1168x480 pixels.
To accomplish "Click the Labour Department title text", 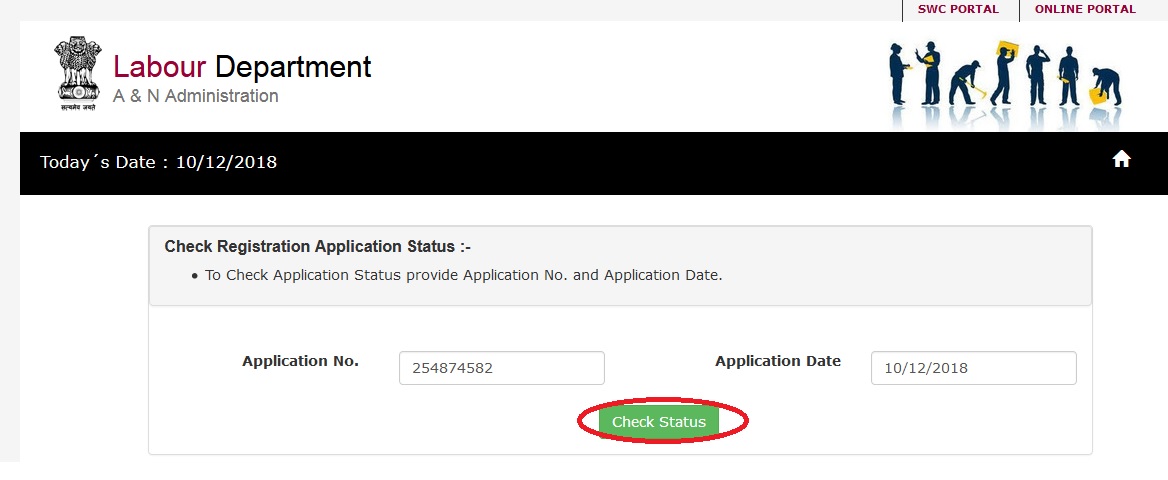I will (242, 67).
